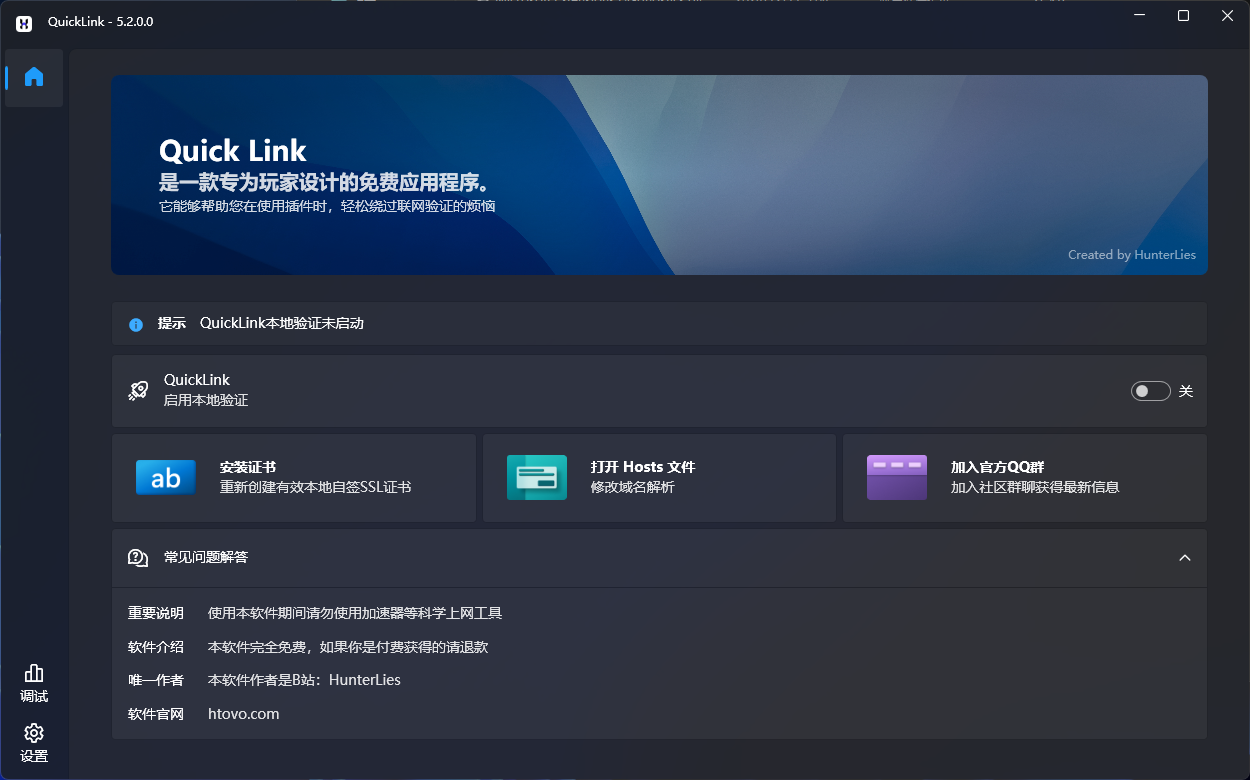Click the 打开 Hosts 文件 card title

coord(642,467)
